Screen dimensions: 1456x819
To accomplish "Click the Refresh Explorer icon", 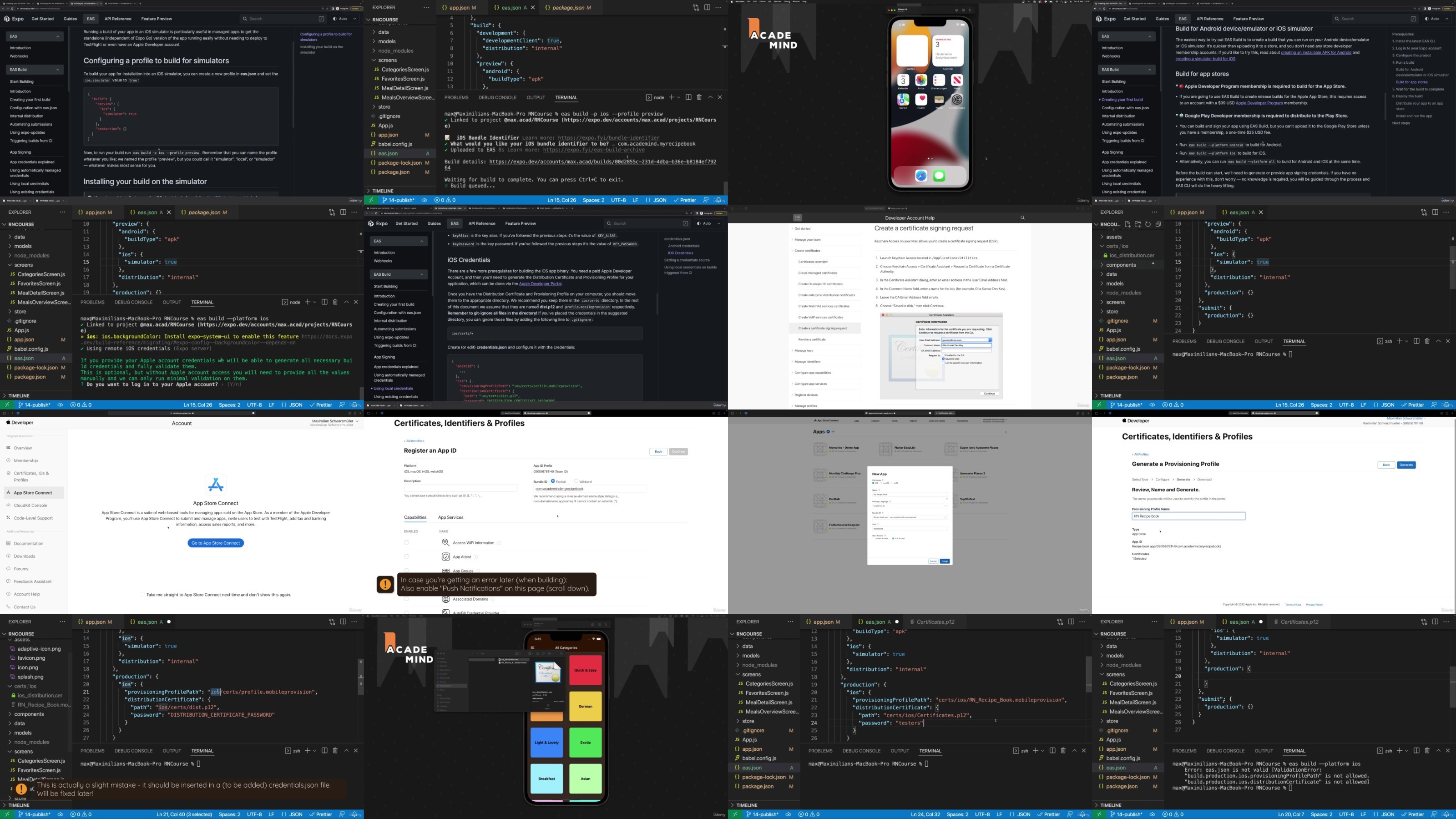I will [x=1148, y=224].
